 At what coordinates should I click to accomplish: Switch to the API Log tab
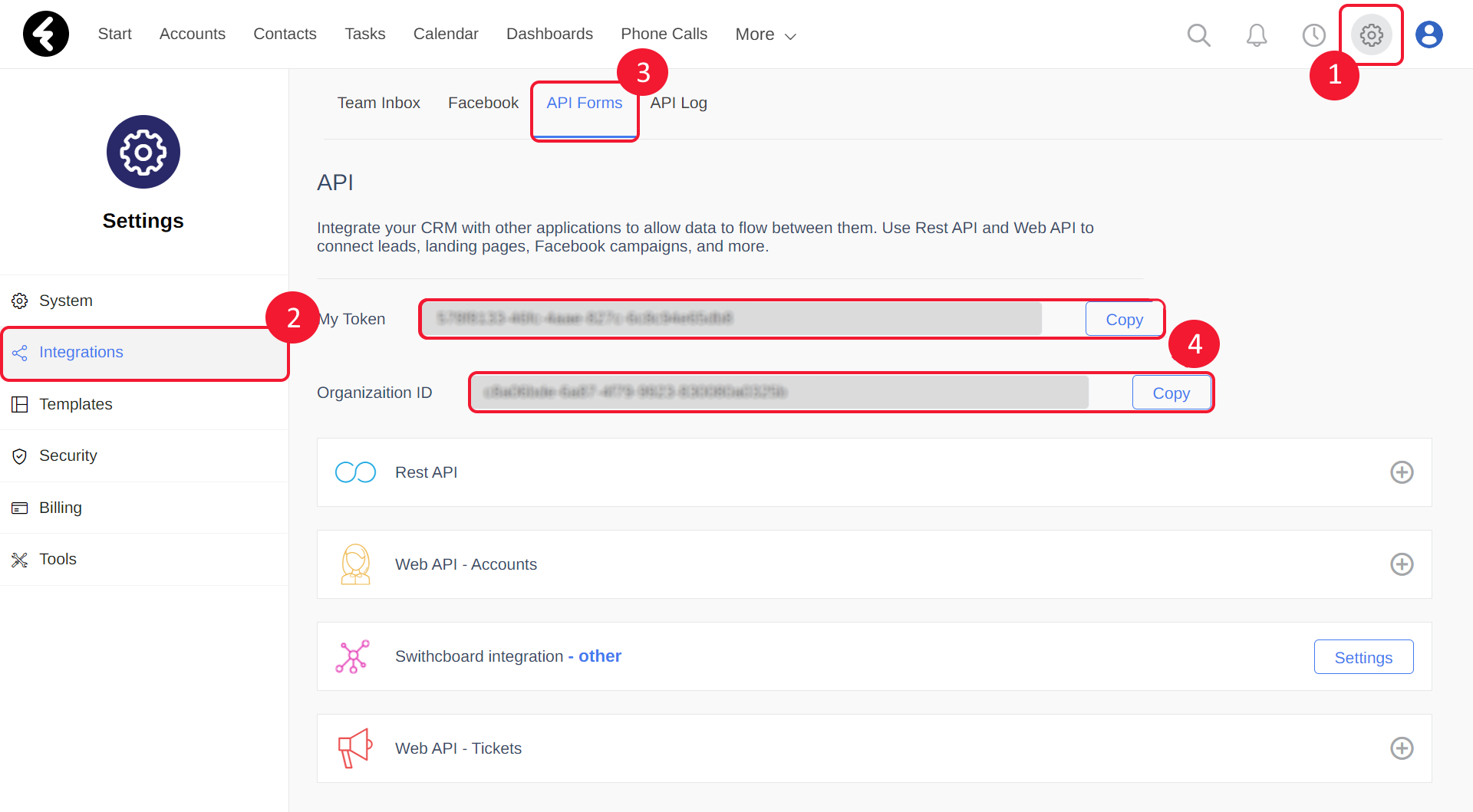[x=678, y=103]
